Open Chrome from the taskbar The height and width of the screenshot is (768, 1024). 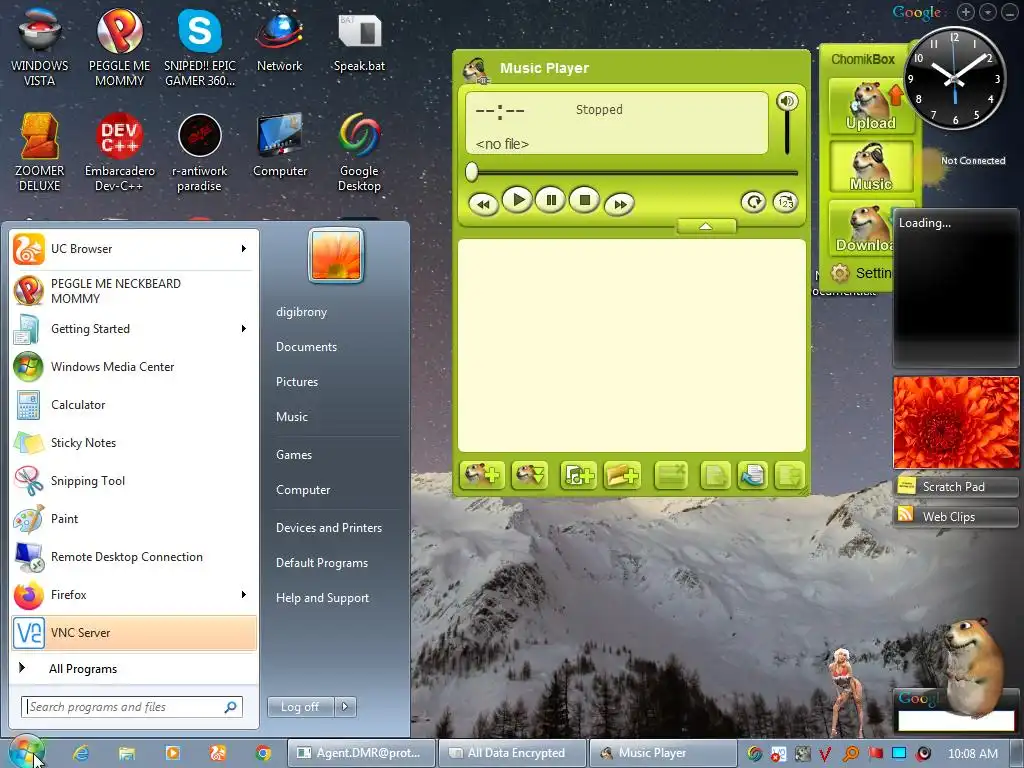click(x=263, y=753)
